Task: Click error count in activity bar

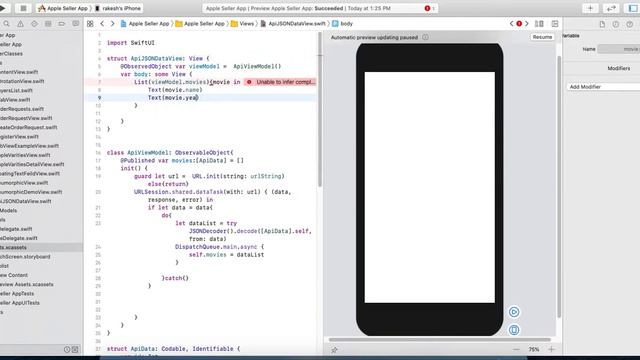Action: tap(429, 8)
